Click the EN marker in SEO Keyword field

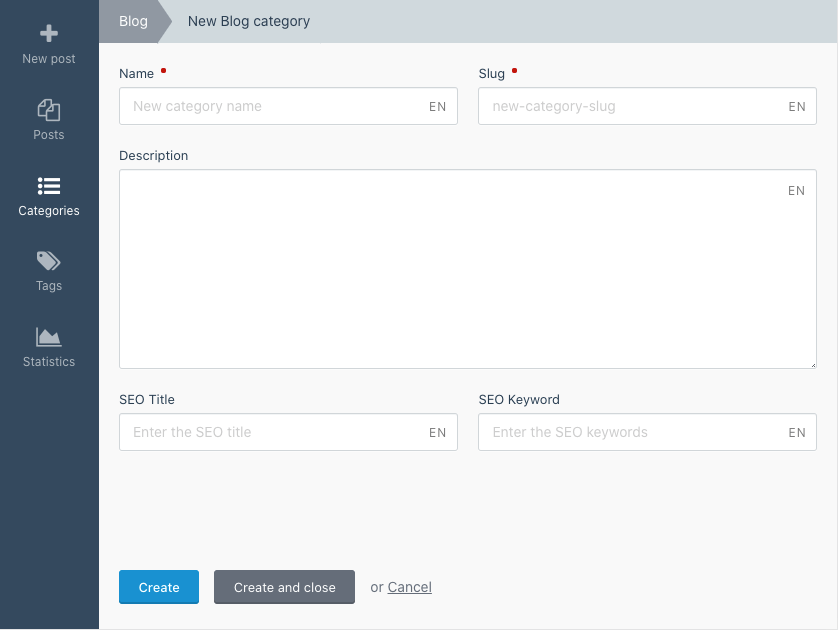click(x=797, y=432)
